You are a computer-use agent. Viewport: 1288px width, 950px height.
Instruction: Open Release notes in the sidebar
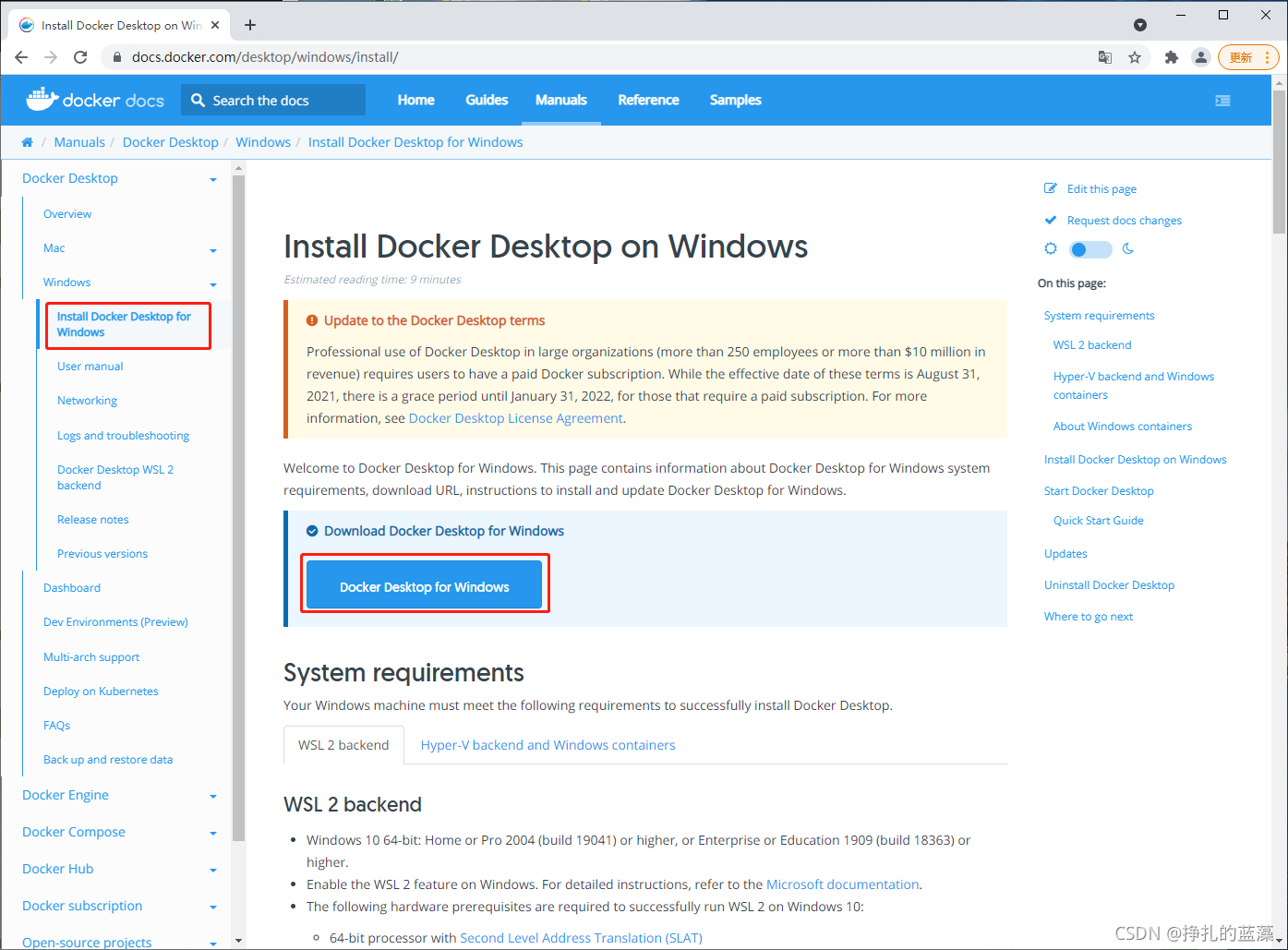[92, 520]
